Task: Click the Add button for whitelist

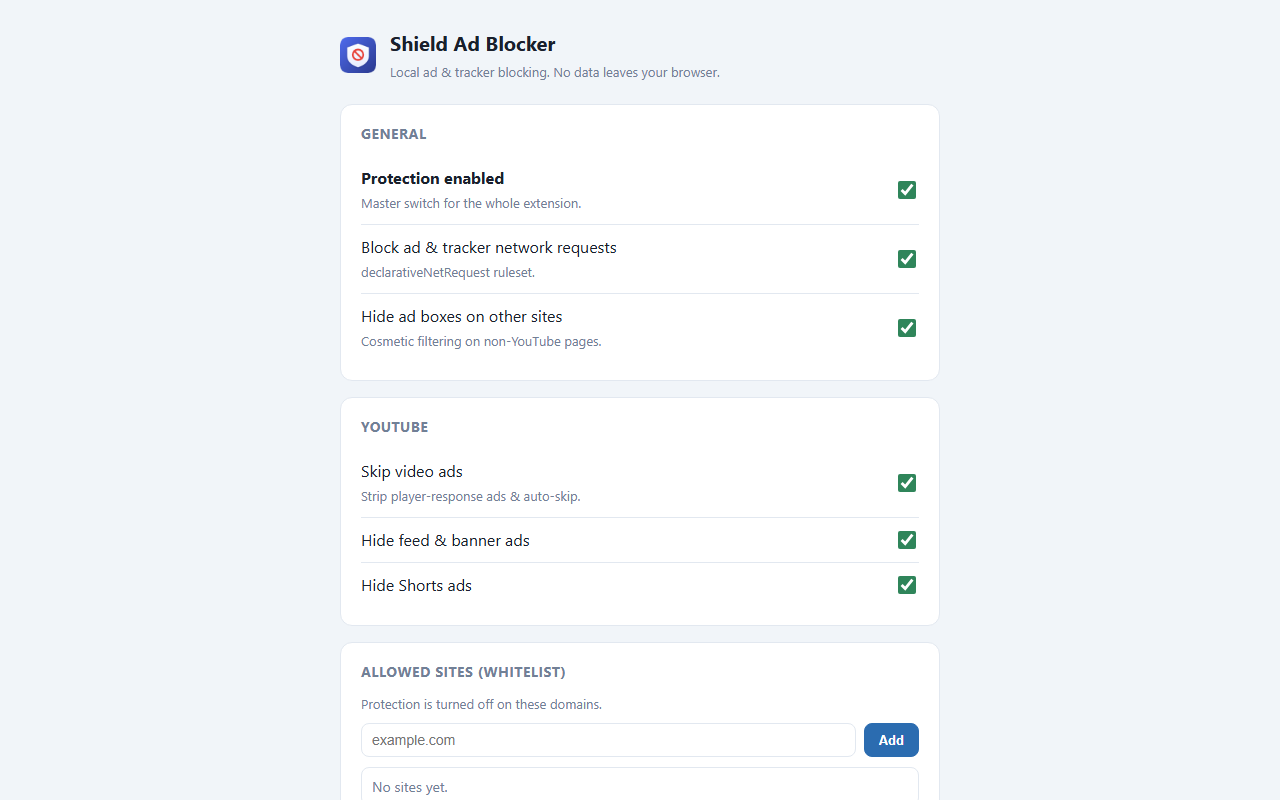Action: (x=891, y=740)
